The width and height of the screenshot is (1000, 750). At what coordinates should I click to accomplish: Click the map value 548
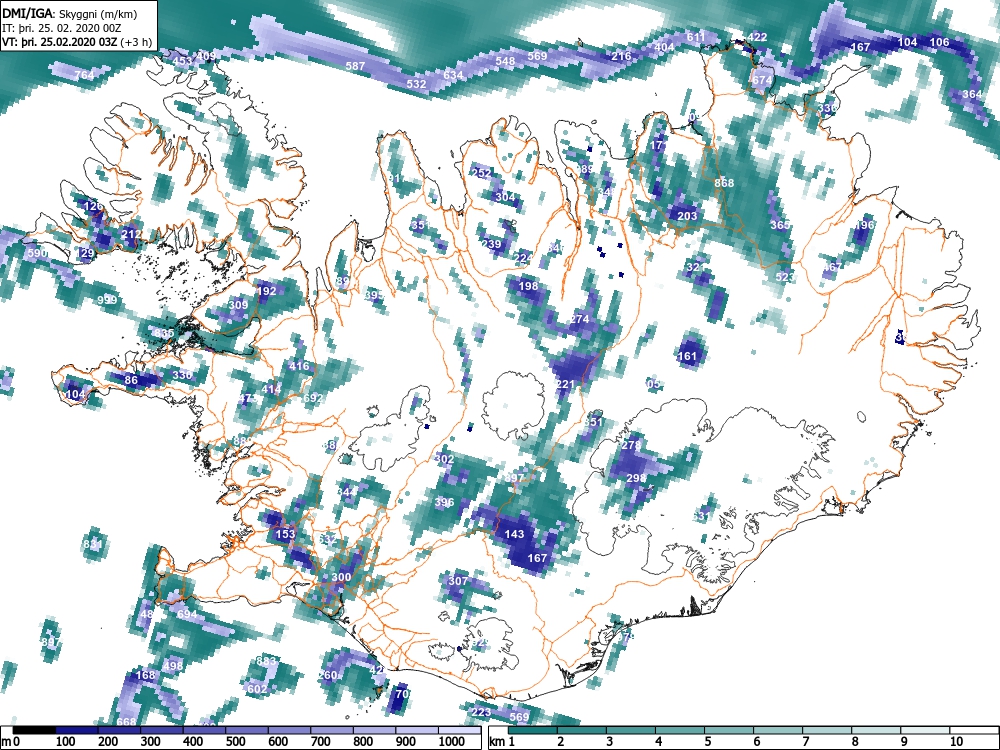pos(505,61)
